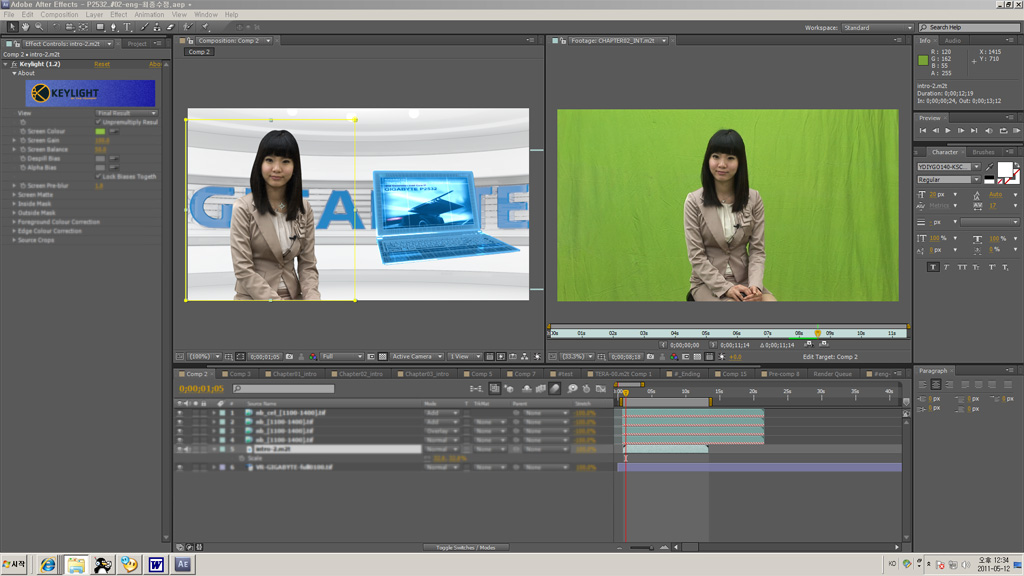1024x576 pixels.
Task: Reset the Keylight effect
Action: tap(102, 64)
